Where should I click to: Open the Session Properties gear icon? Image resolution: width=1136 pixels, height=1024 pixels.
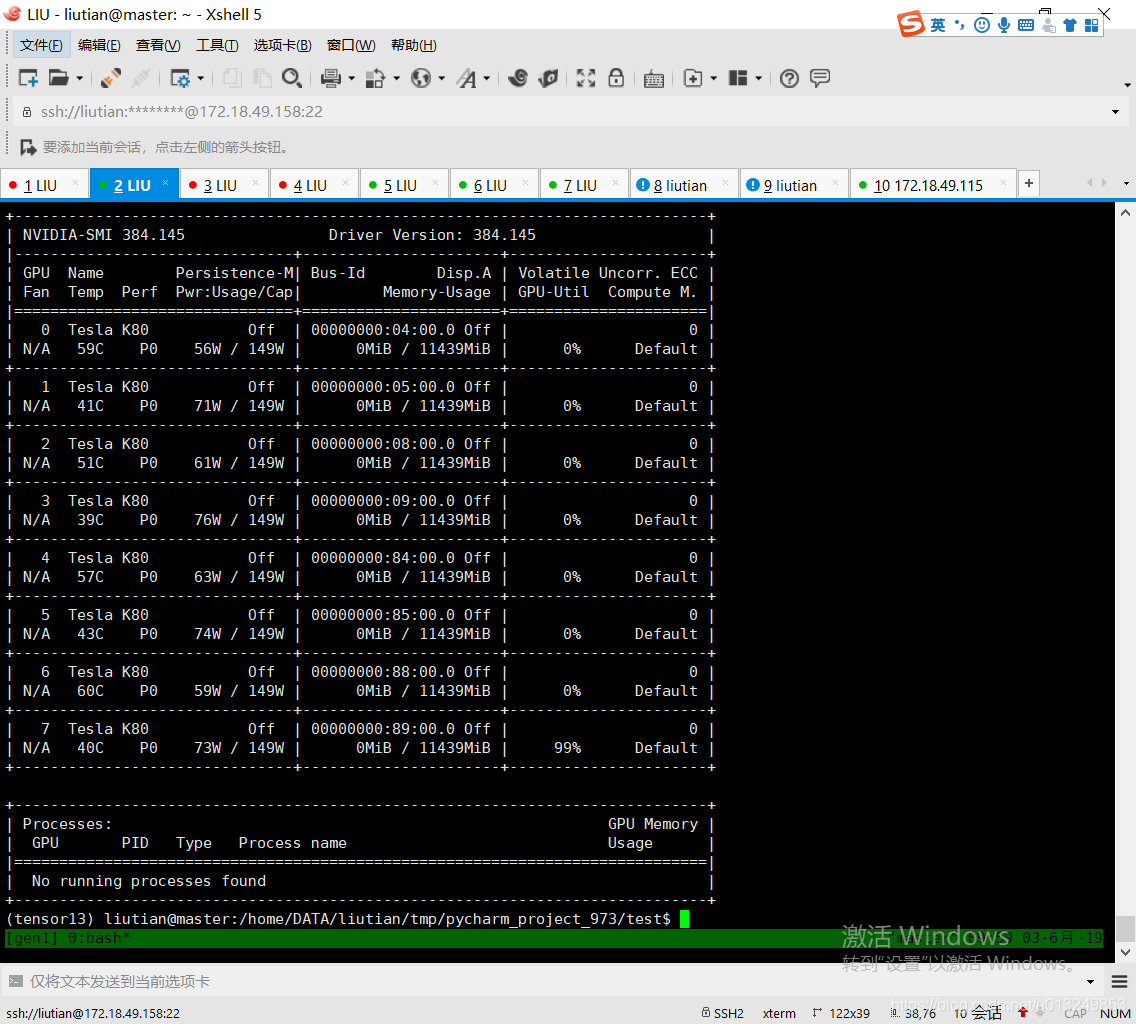(x=180, y=78)
